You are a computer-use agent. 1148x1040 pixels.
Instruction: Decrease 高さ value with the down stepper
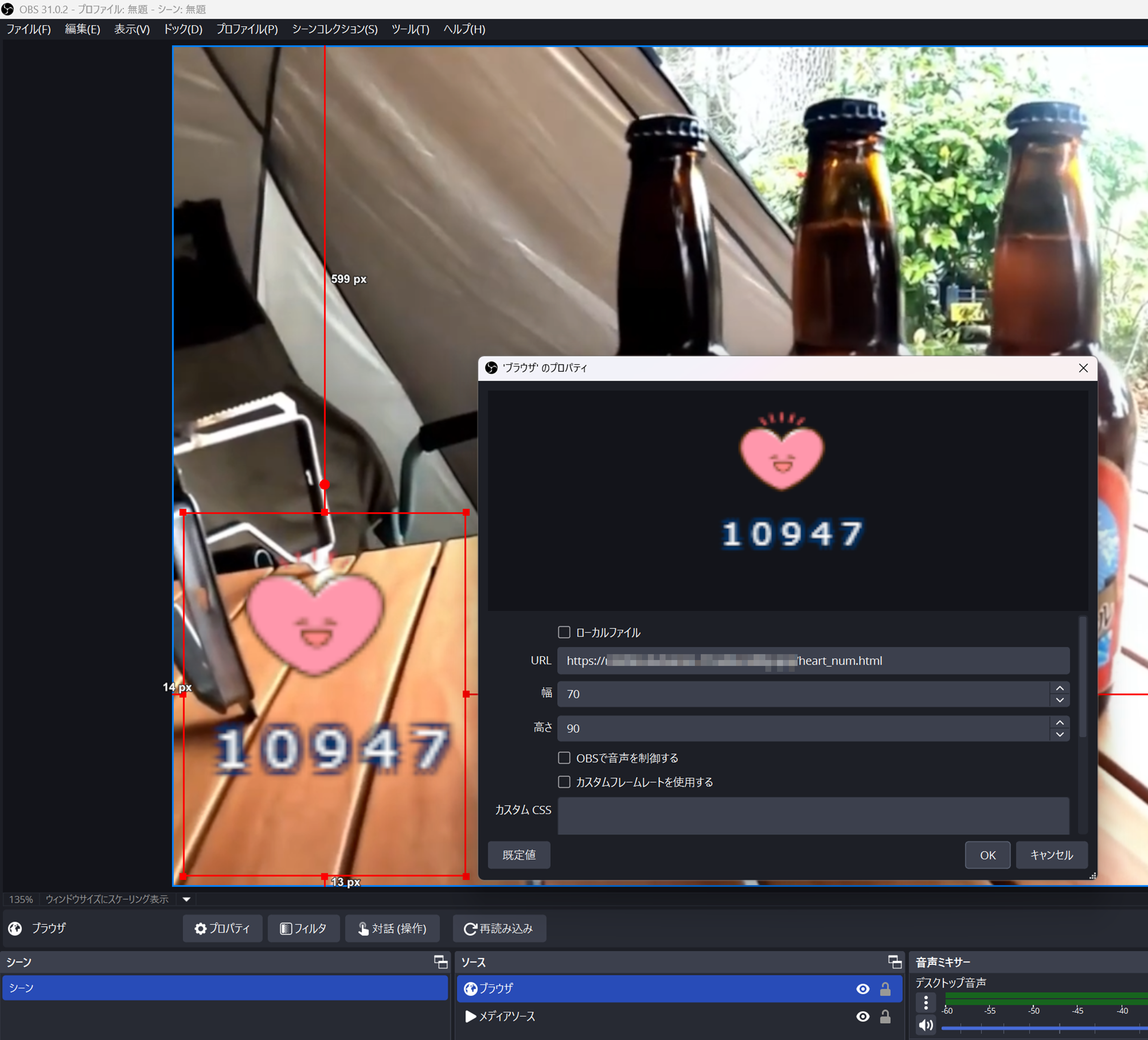click(1060, 735)
